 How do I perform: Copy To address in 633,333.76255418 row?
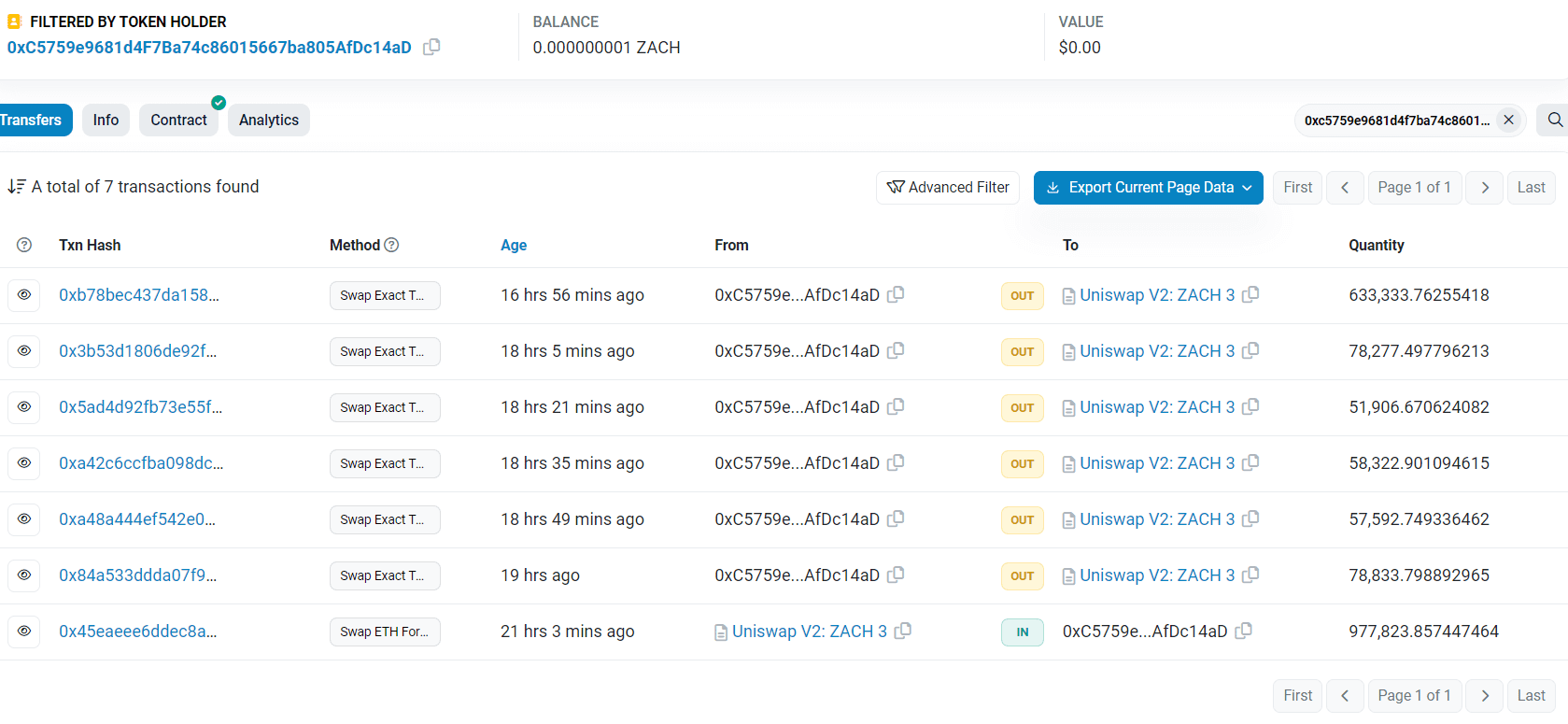(x=1250, y=294)
